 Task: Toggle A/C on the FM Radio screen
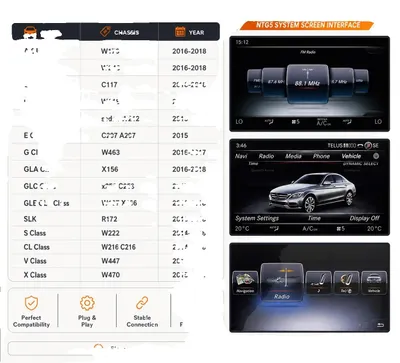click(x=323, y=122)
